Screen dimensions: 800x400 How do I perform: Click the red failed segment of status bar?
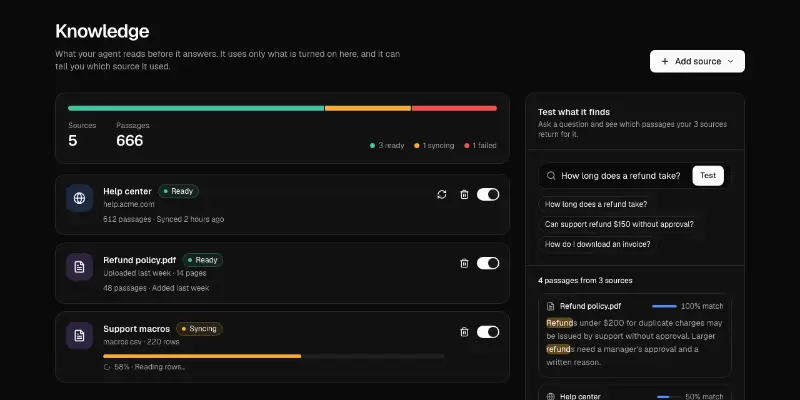point(454,108)
